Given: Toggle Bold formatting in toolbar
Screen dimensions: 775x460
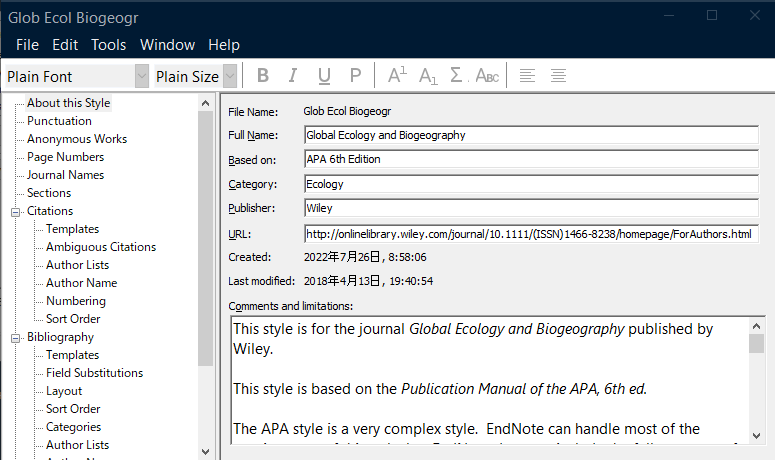Looking at the screenshot, I should click(263, 76).
